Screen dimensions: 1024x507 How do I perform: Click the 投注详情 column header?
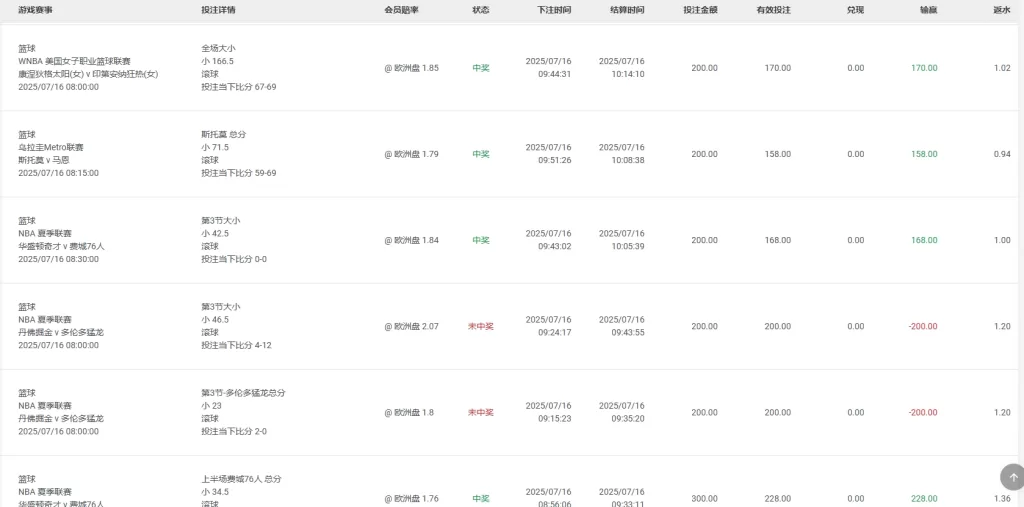[x=218, y=10]
